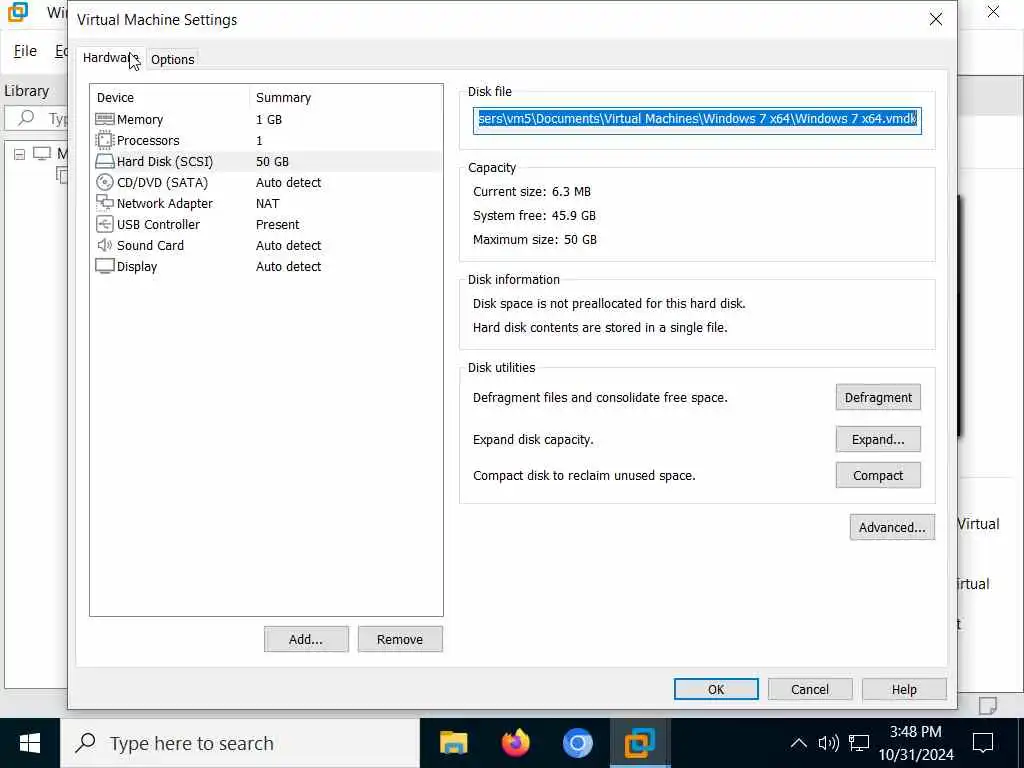Click the 50 GB hard disk summary
The height and width of the screenshot is (768, 1024).
pos(272,161)
